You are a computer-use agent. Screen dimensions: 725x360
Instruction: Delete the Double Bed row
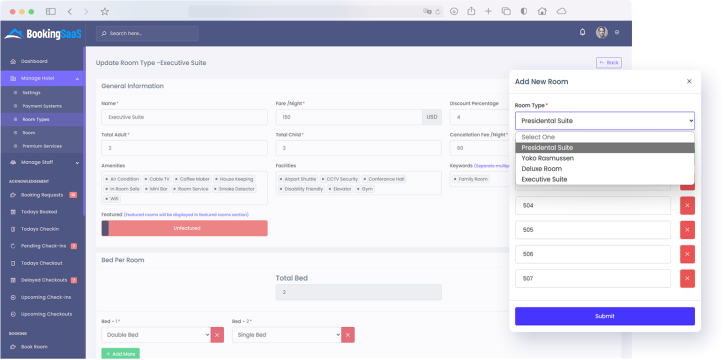point(217,335)
